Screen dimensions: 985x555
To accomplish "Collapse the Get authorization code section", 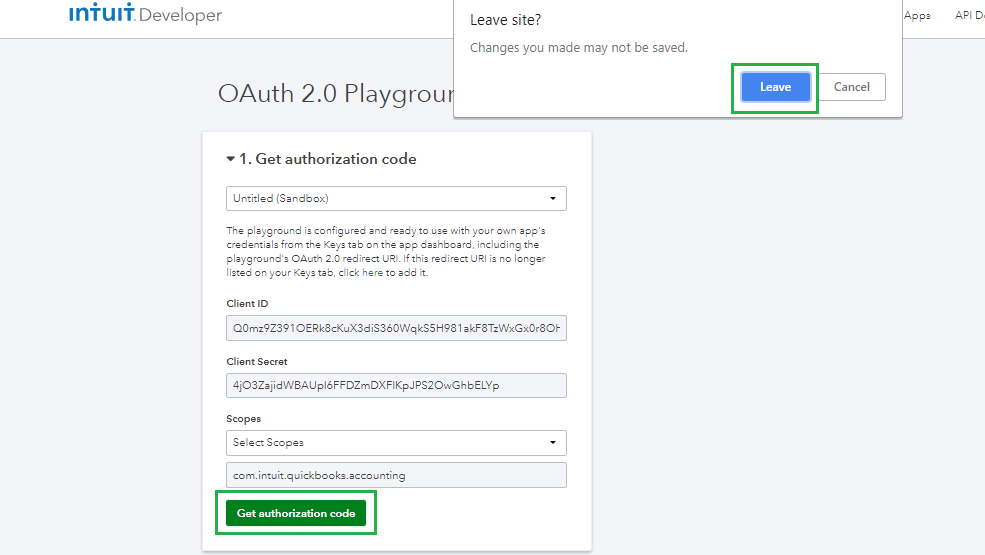I will click(231, 159).
